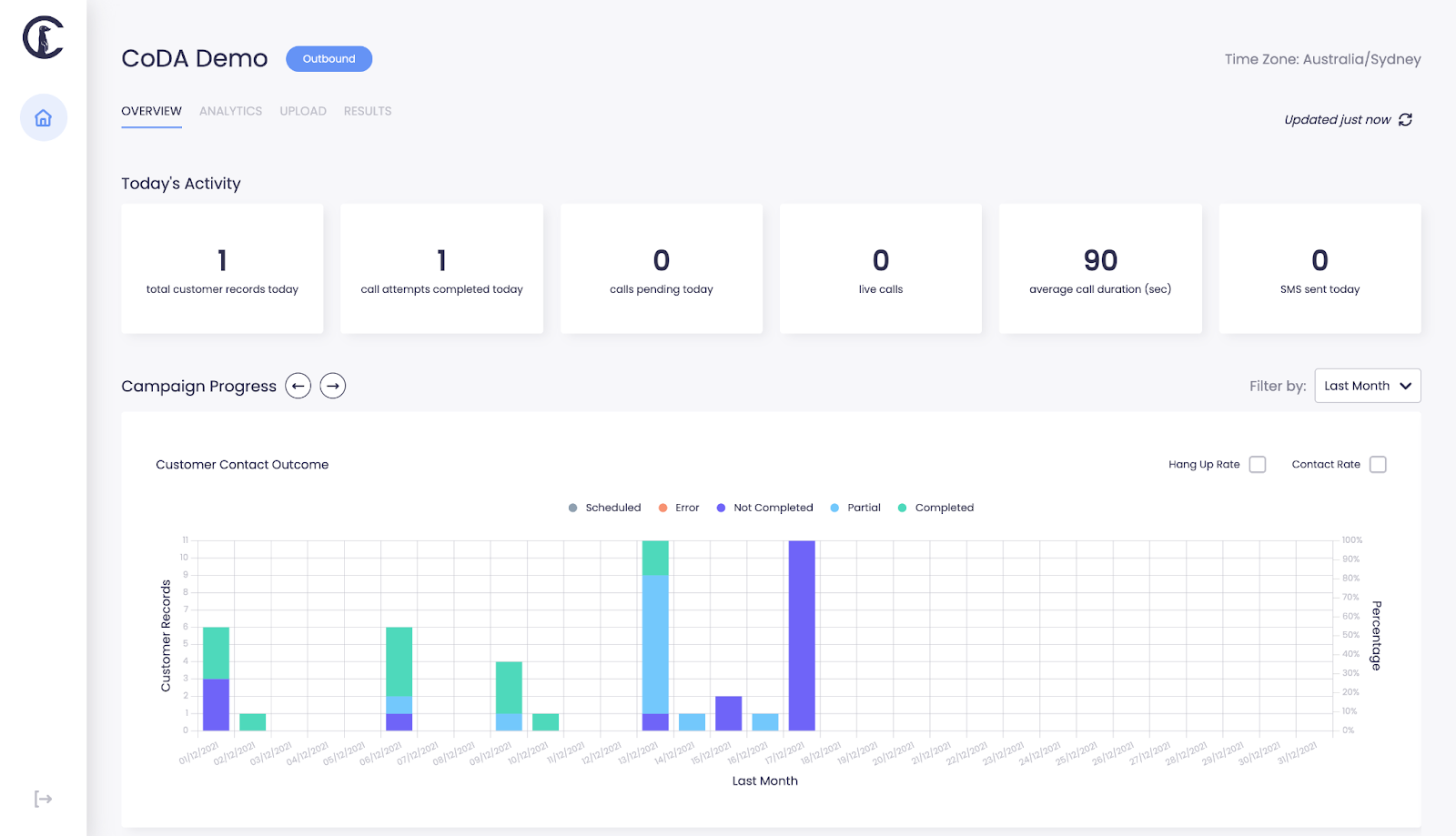The image size is (1456, 836).
Task: Click the Campaign Progress heading
Action: [x=198, y=387]
